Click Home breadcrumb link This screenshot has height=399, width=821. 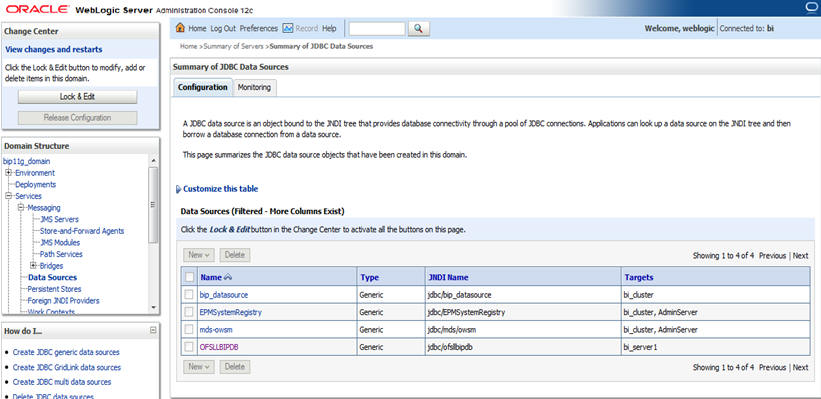(x=188, y=46)
